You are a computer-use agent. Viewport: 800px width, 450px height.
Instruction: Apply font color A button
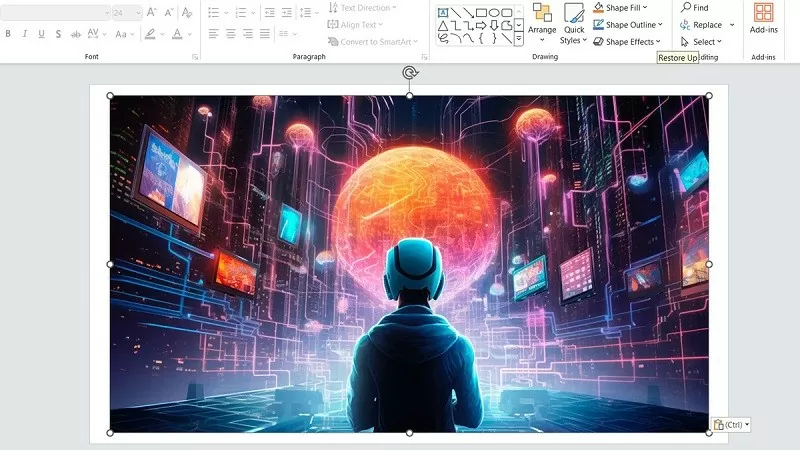point(177,34)
